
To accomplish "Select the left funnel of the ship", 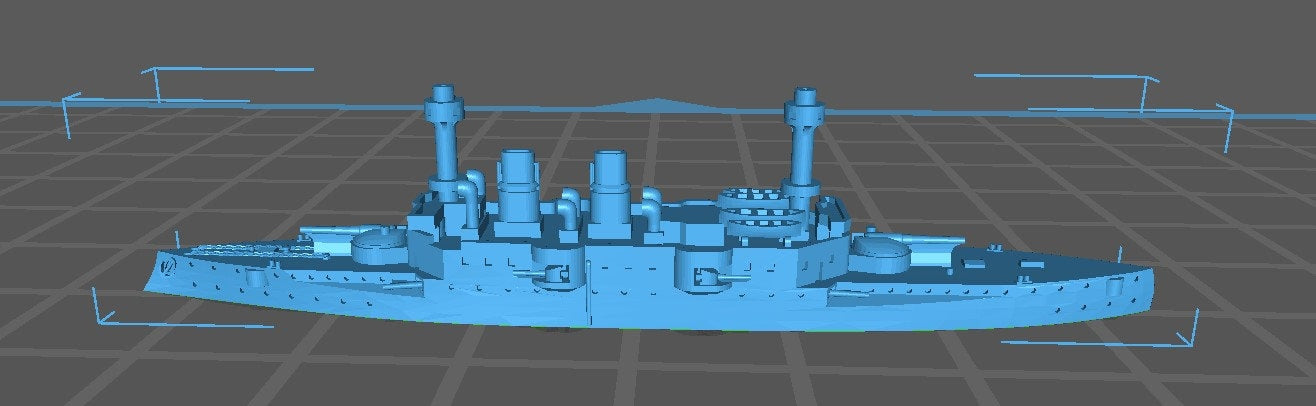I will point(518,185).
